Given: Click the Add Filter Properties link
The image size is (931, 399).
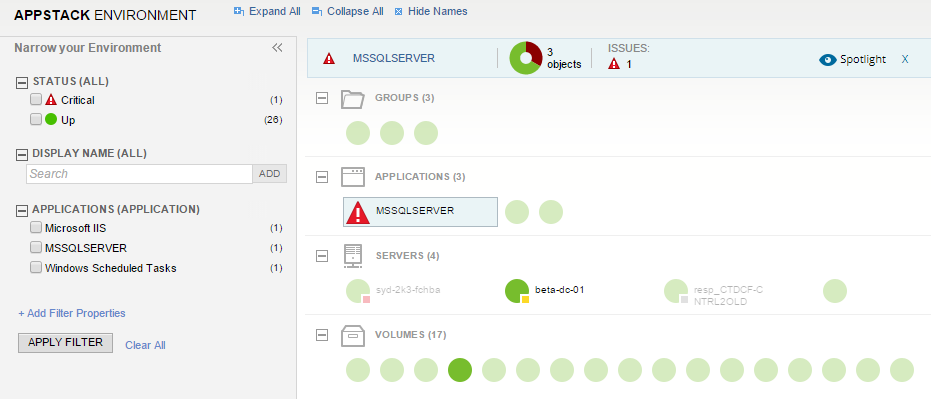Looking at the screenshot, I should pos(72,313).
